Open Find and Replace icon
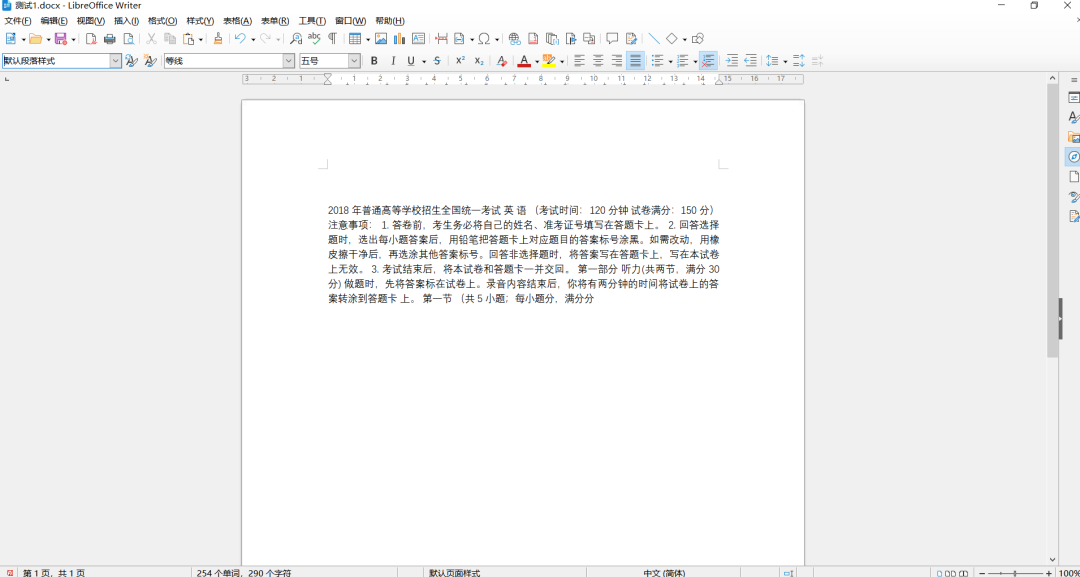This screenshot has height=577, width=1080. click(x=296, y=39)
